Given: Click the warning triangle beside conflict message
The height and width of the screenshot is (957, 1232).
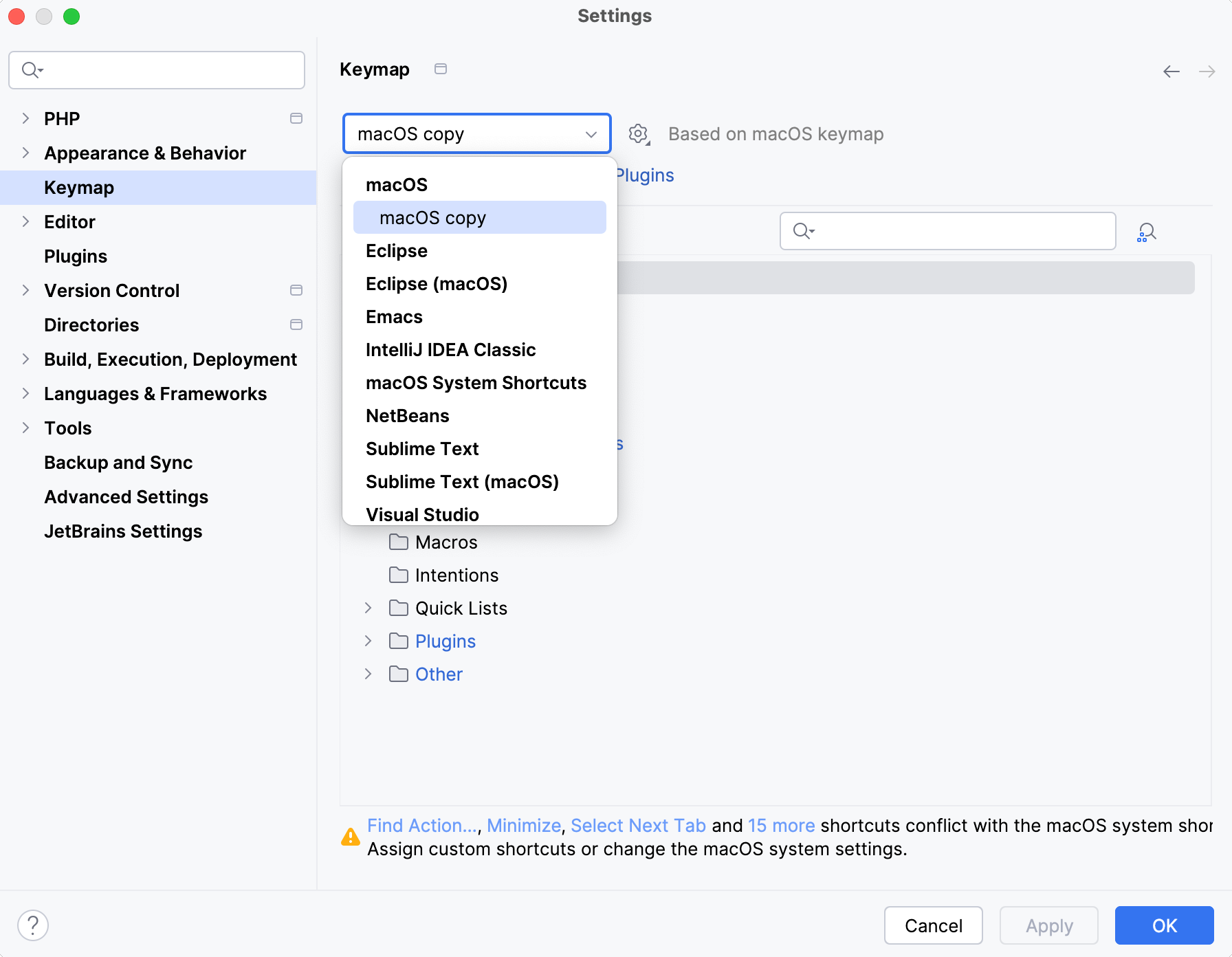Looking at the screenshot, I should [351, 837].
